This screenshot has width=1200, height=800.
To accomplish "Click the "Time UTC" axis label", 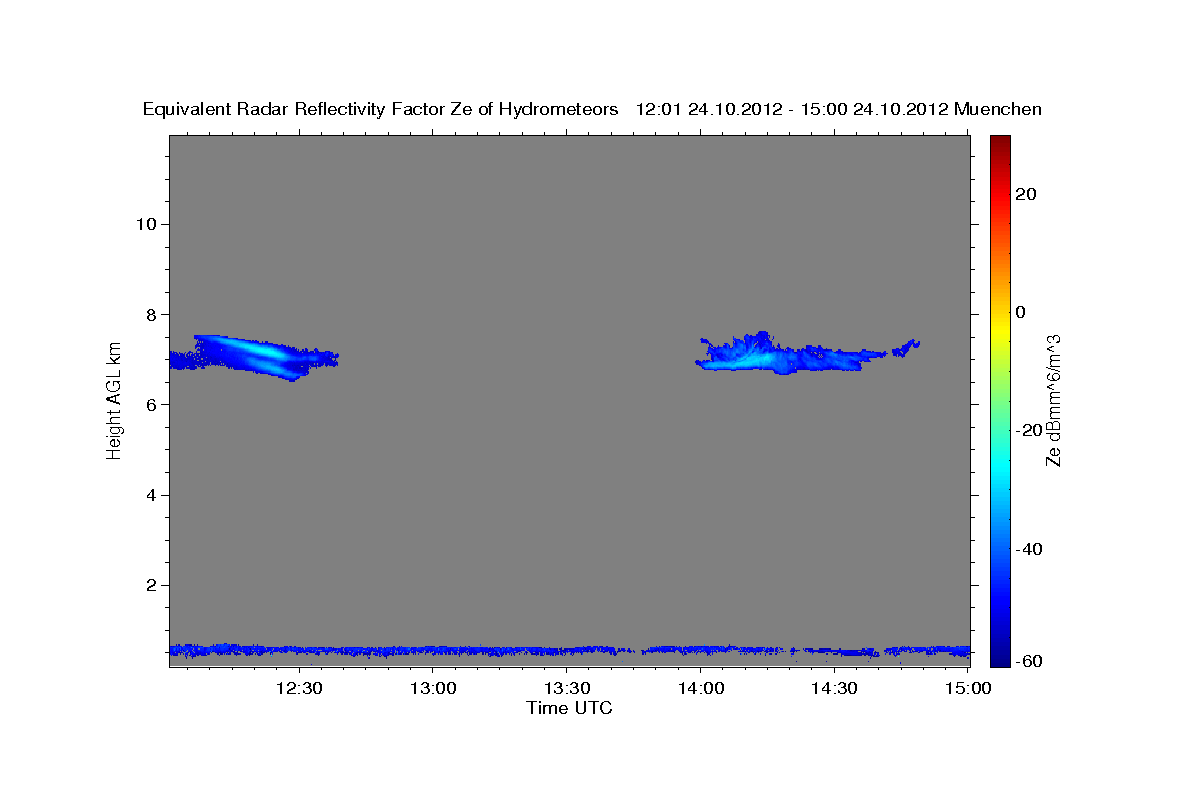I will click(x=569, y=708).
